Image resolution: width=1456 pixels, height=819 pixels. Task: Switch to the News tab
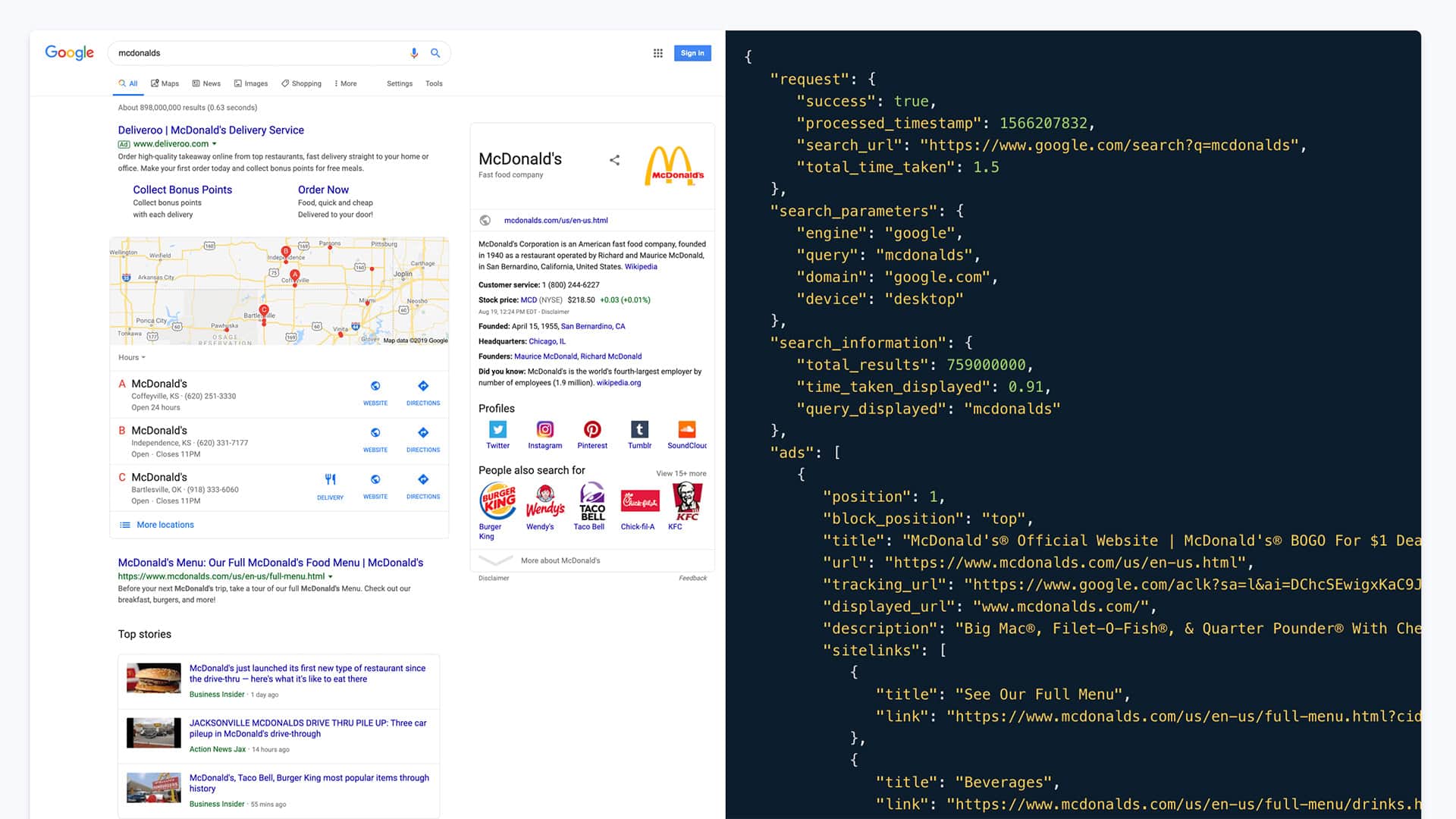point(206,83)
